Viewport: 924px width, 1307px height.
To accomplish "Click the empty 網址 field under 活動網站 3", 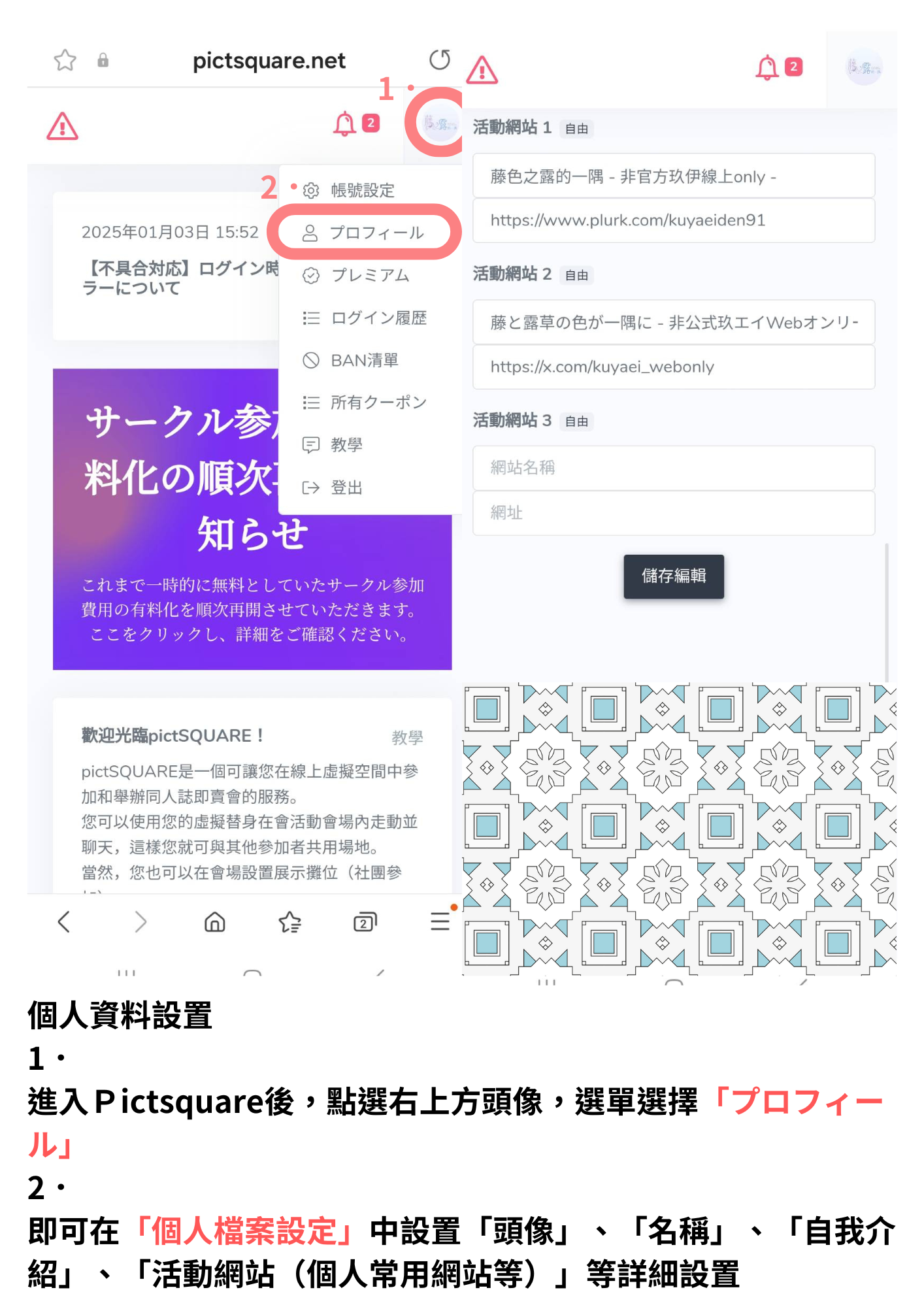I will click(x=674, y=513).
